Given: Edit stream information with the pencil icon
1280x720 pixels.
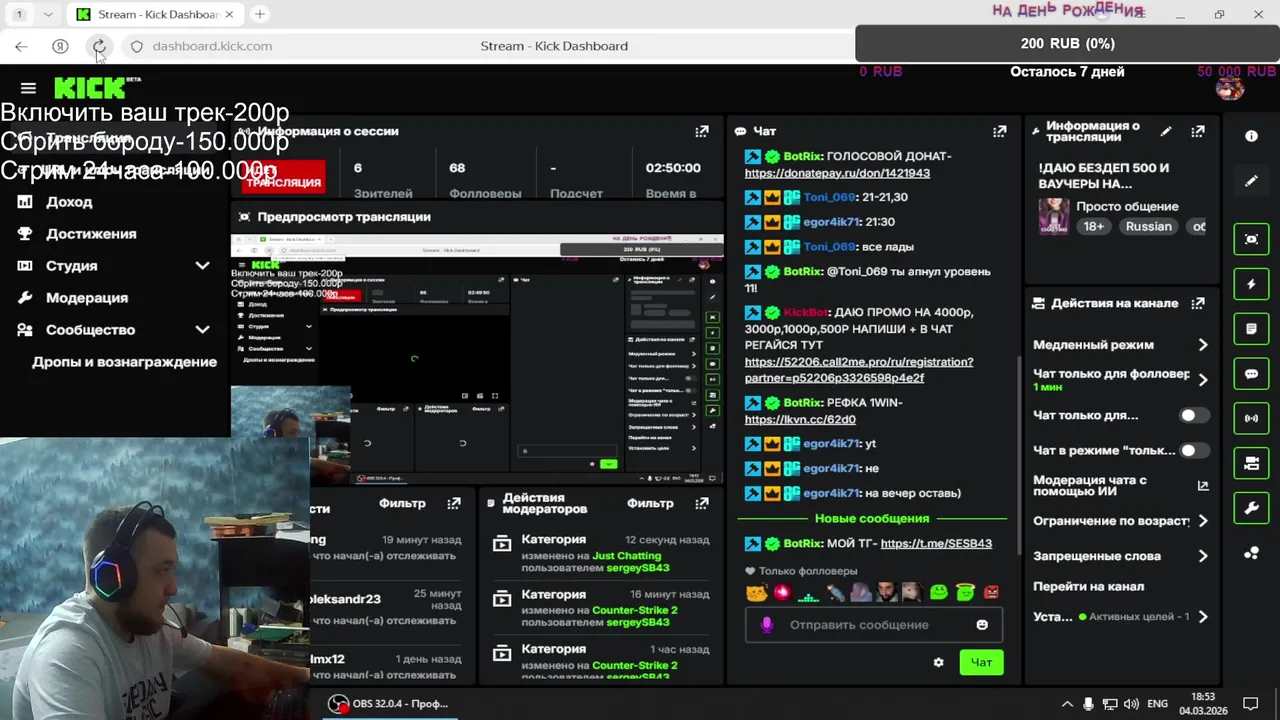Looking at the screenshot, I should click(1166, 131).
